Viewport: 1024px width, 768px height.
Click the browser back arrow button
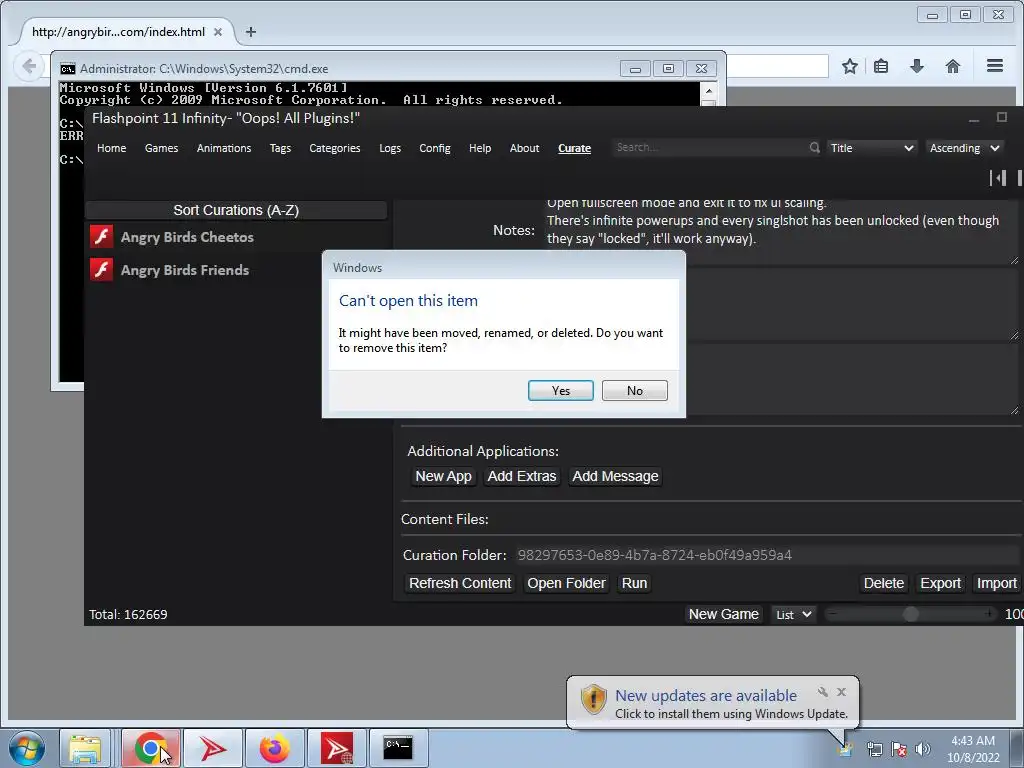point(29,66)
